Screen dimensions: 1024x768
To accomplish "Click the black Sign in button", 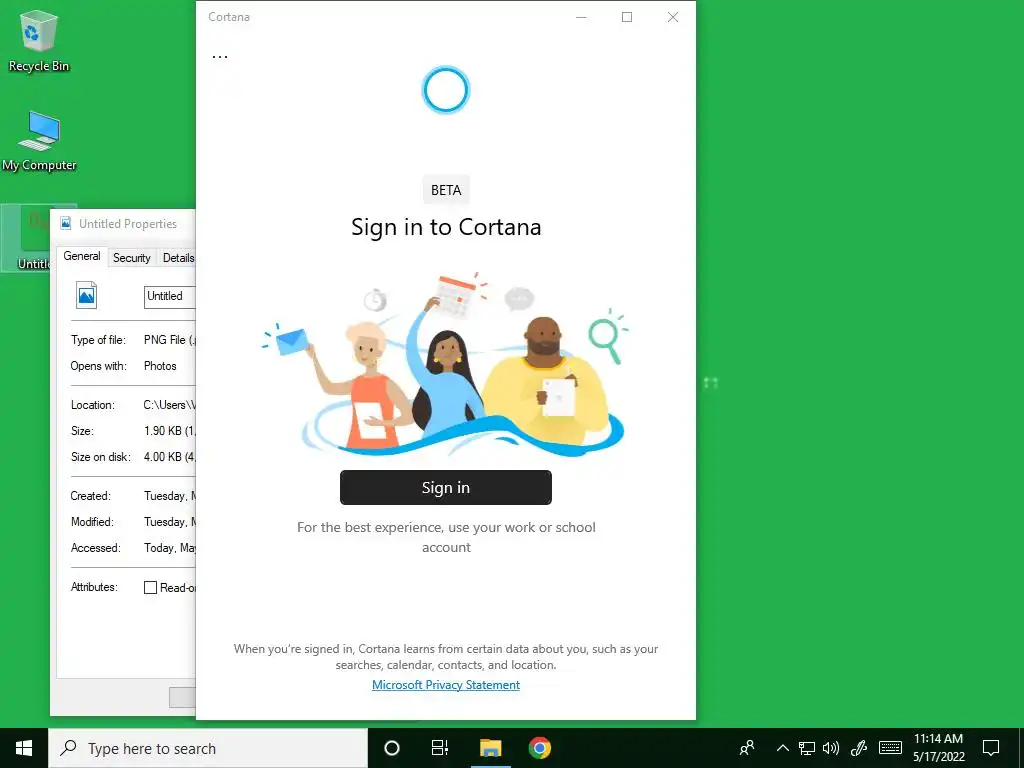I will [x=445, y=487].
